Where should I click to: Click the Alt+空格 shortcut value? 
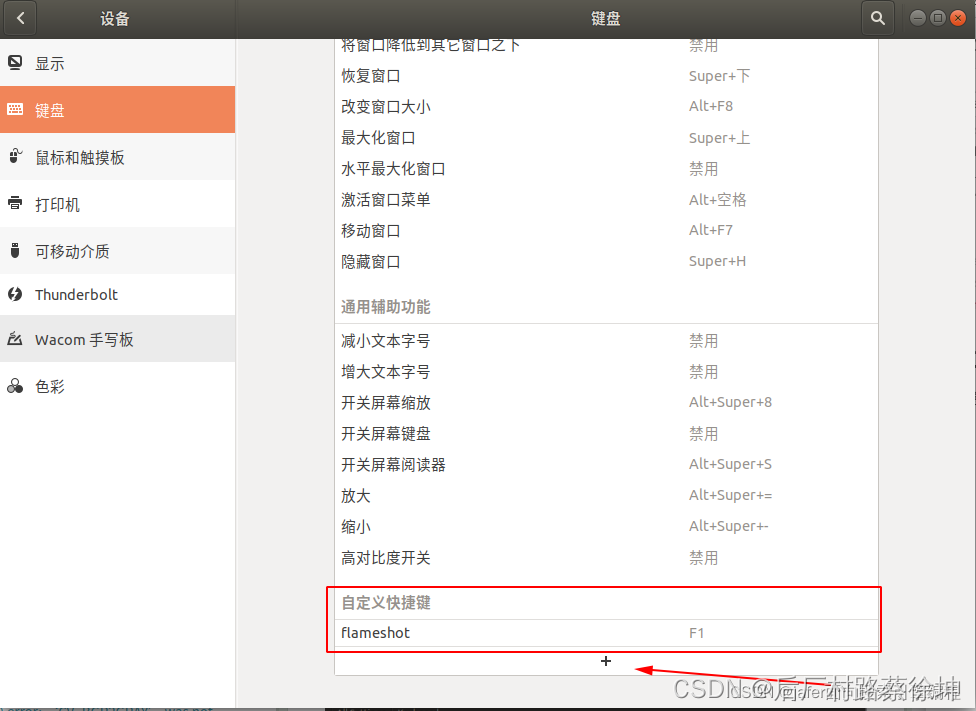coord(717,200)
